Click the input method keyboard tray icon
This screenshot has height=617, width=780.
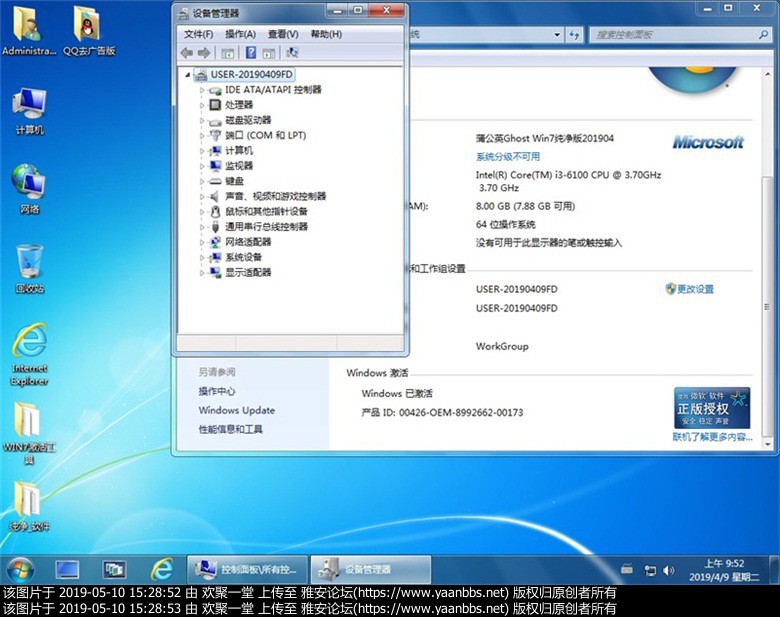click(627, 569)
